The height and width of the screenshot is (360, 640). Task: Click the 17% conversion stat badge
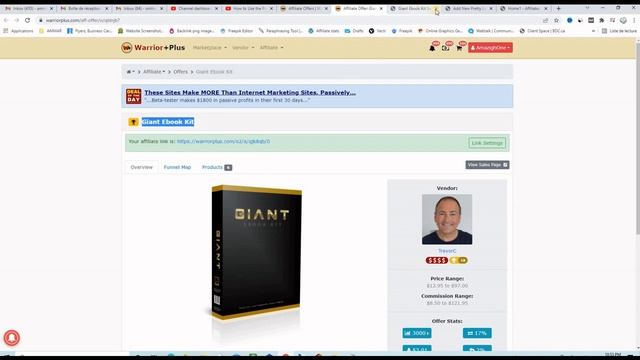pos(477,333)
